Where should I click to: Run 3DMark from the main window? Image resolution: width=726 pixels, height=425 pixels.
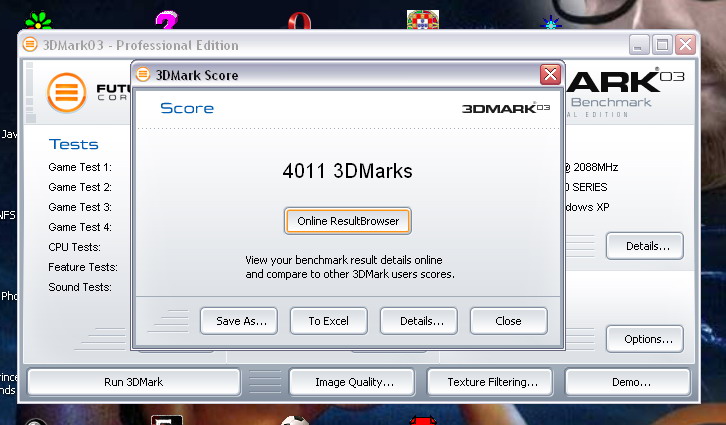[134, 382]
